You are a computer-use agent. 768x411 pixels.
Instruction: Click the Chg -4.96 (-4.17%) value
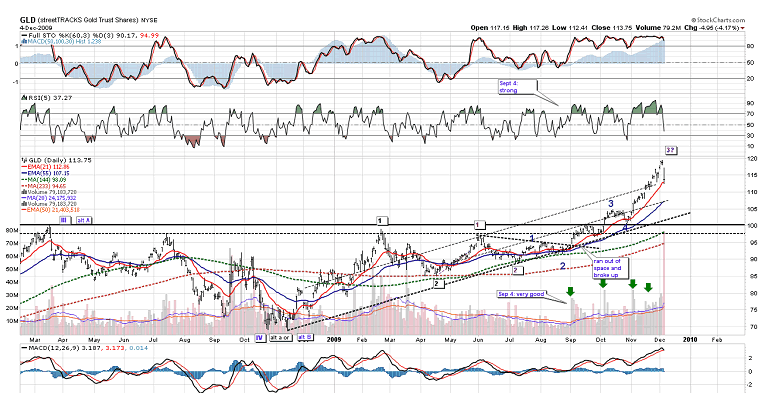[712, 27]
